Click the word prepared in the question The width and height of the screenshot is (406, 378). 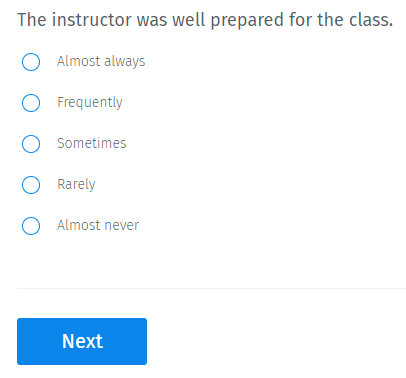(247, 21)
